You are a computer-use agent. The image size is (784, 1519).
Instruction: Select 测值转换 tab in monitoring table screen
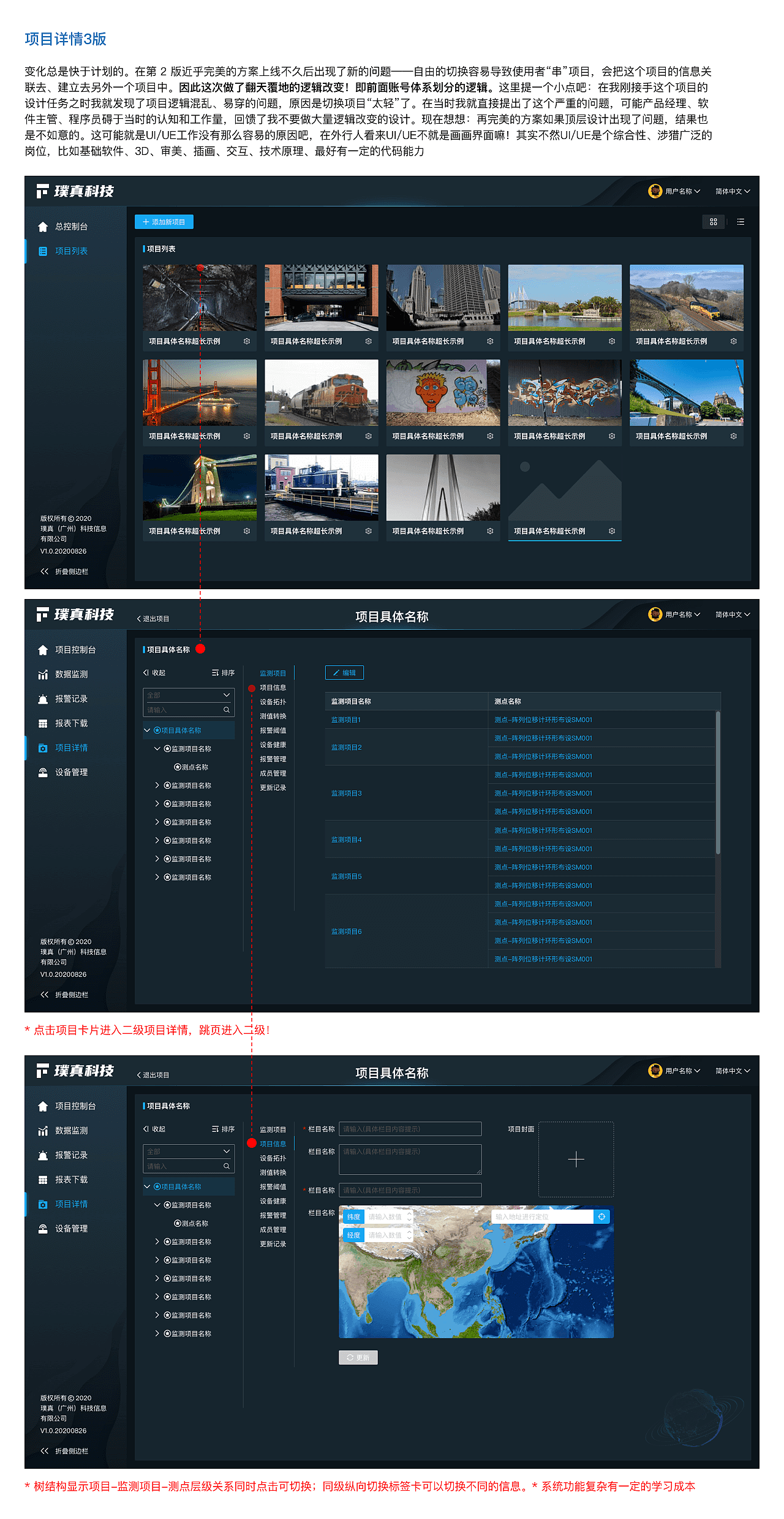pyautogui.click(x=273, y=716)
